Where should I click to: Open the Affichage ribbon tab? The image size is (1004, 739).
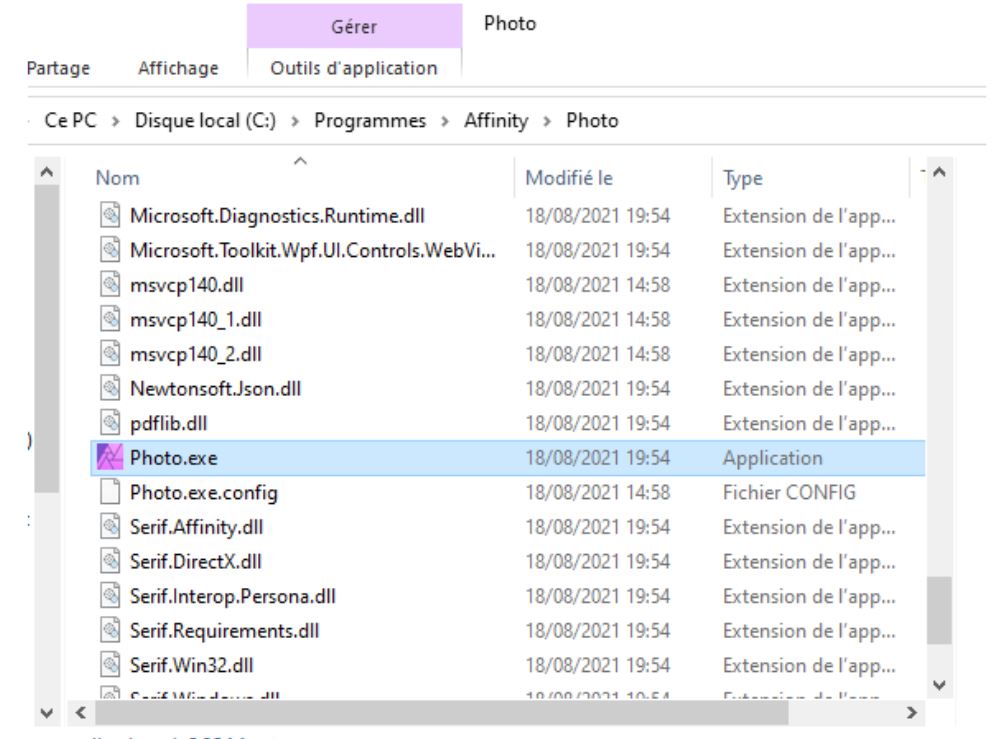(178, 68)
